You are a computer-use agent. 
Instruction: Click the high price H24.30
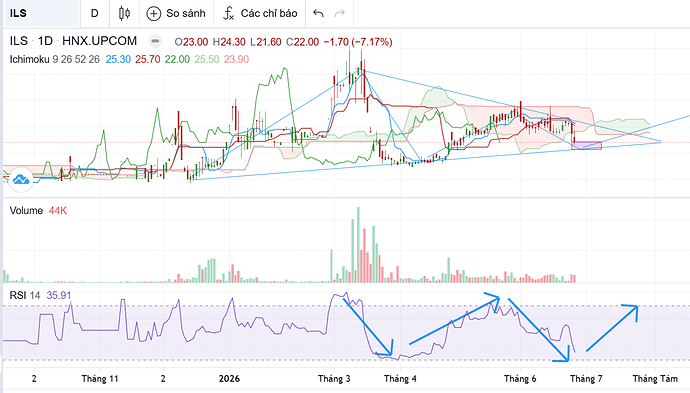tap(229, 42)
